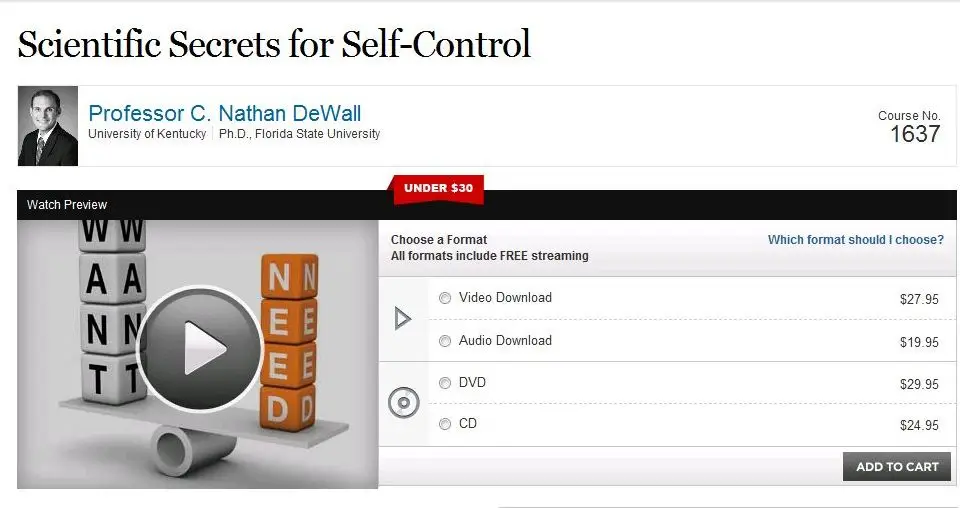Screen dimensions: 960x508
Task: Click the $24.95 CD price
Action: pyautogui.click(x=919, y=425)
